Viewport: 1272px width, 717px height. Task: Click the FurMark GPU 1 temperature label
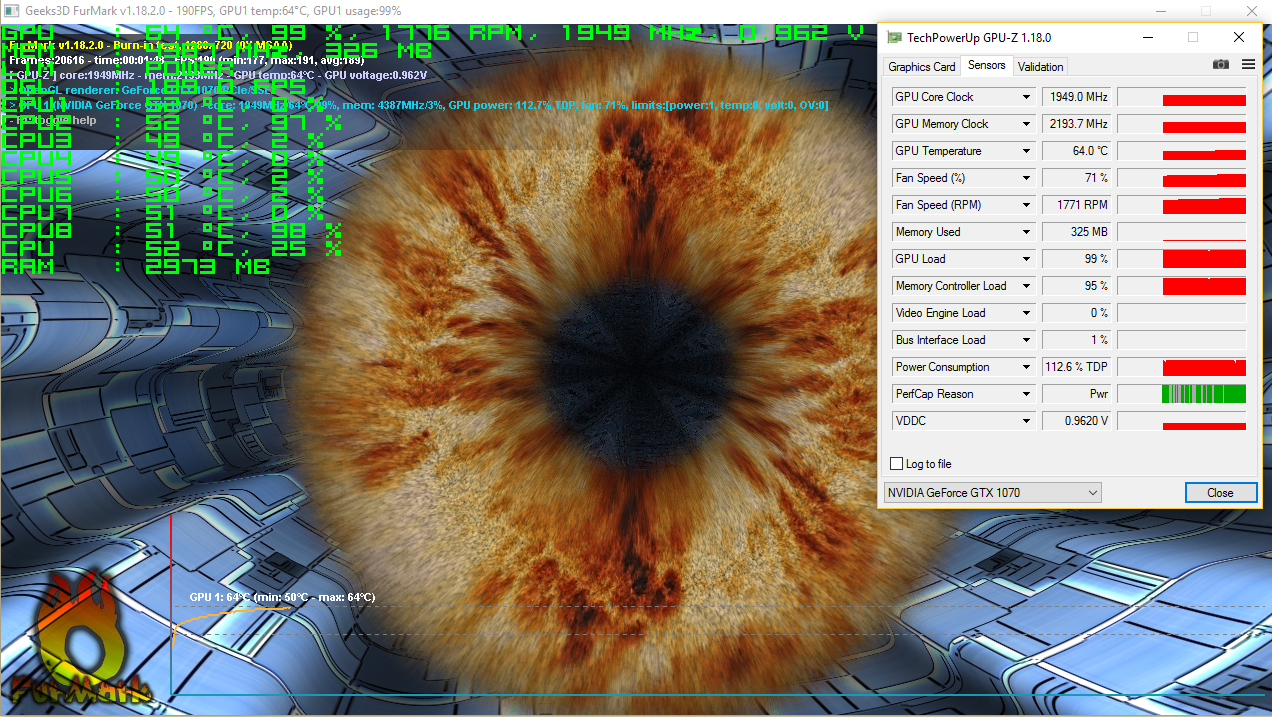coord(283,597)
